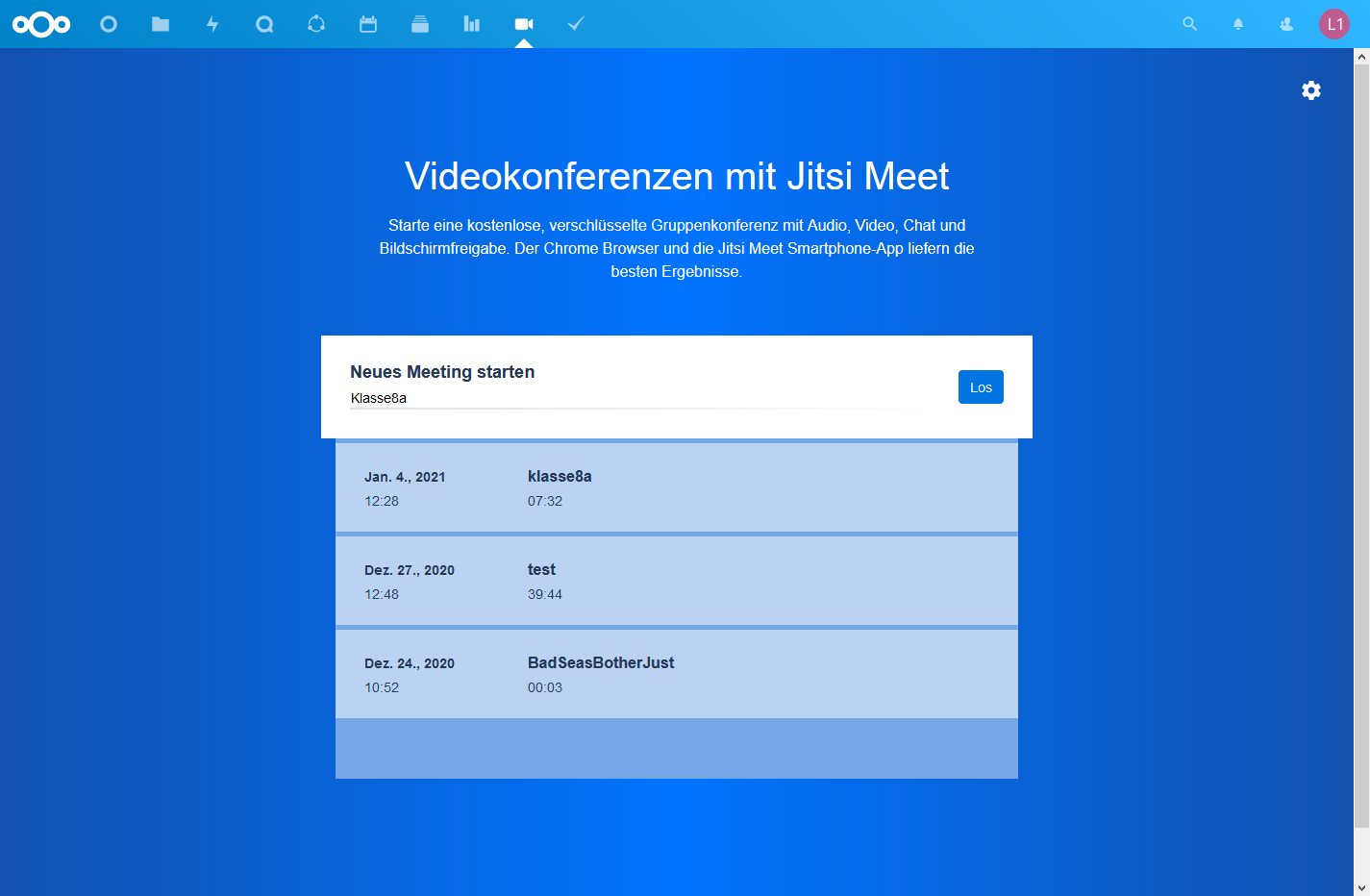
Task: Open the notifications bell icon
Action: (1238, 24)
